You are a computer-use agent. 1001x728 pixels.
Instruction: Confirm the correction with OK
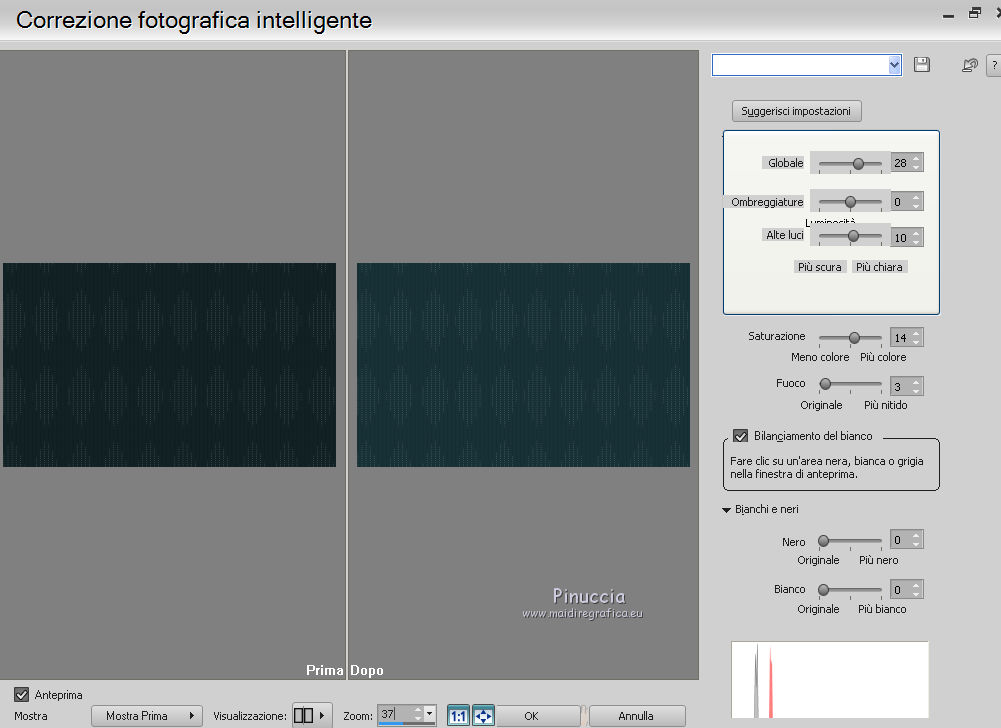(531, 716)
